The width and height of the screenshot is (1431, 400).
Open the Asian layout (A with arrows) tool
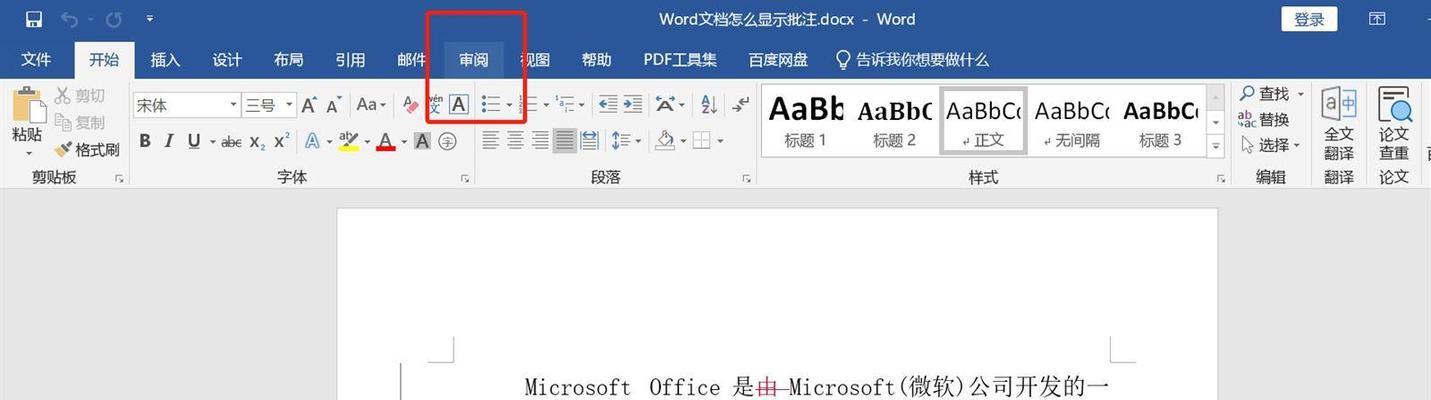click(x=670, y=105)
